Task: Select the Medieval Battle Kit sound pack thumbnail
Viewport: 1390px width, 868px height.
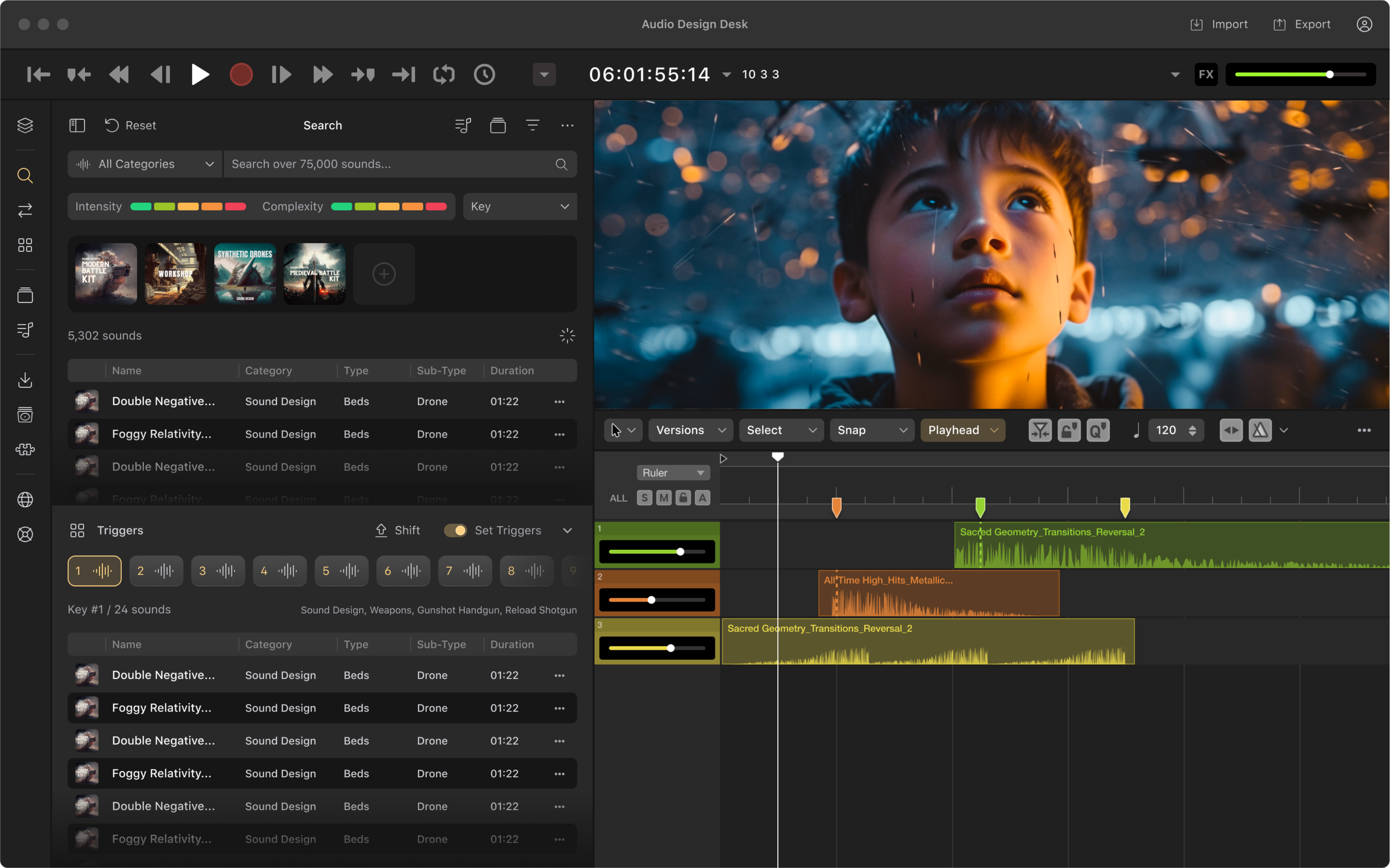Action: click(314, 274)
